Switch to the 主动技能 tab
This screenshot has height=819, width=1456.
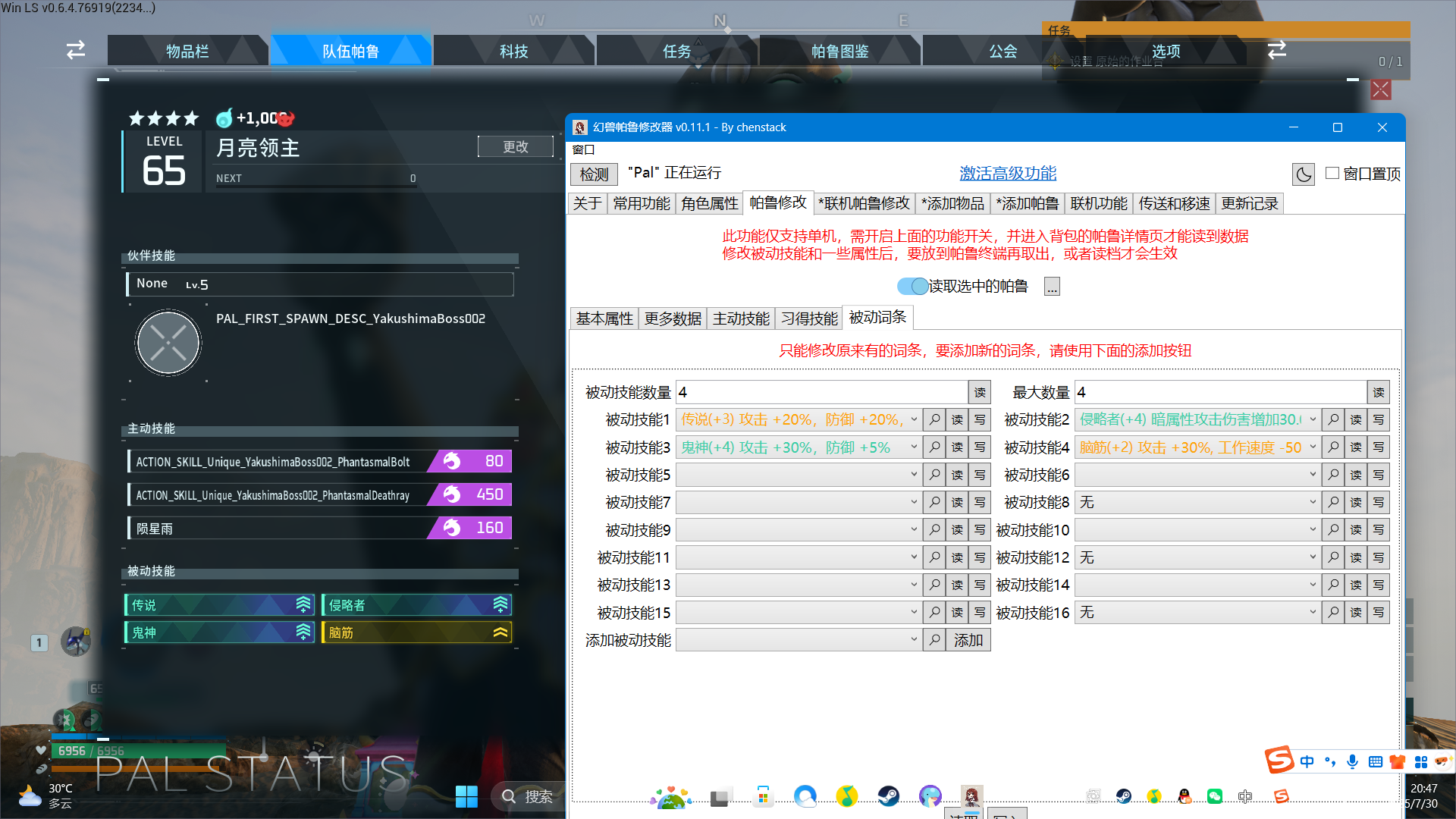click(x=740, y=318)
